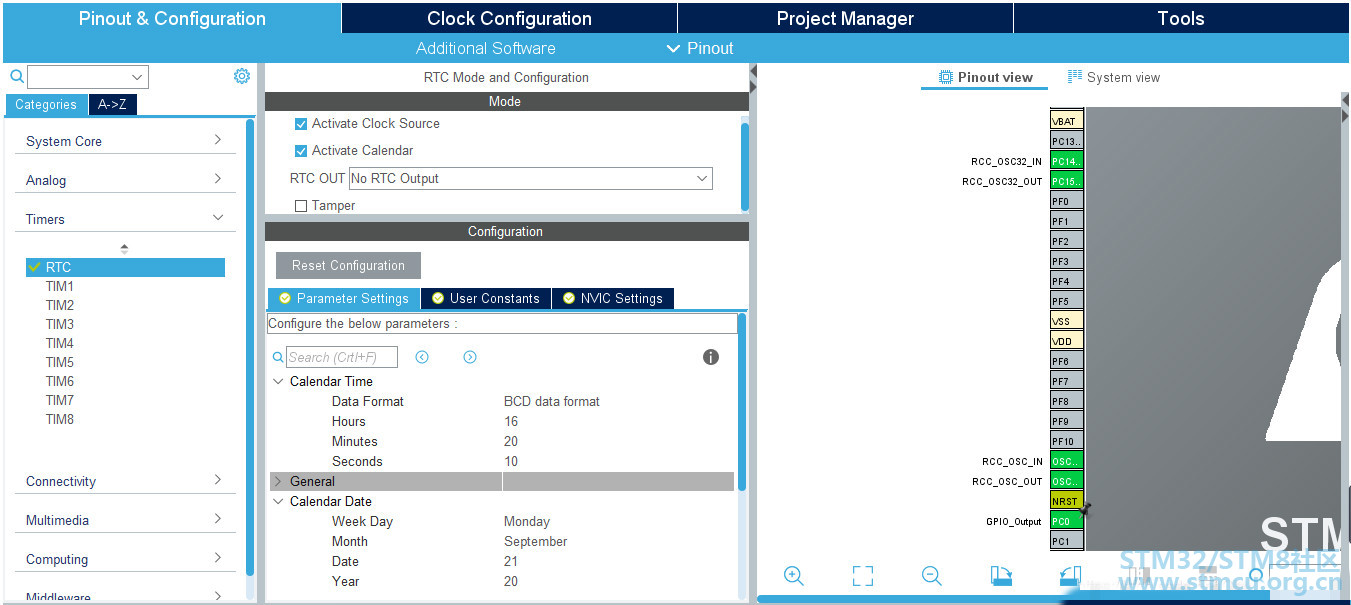Screen dimensions: 1351x605
Task: Open User Constants tab
Action: (x=486, y=298)
